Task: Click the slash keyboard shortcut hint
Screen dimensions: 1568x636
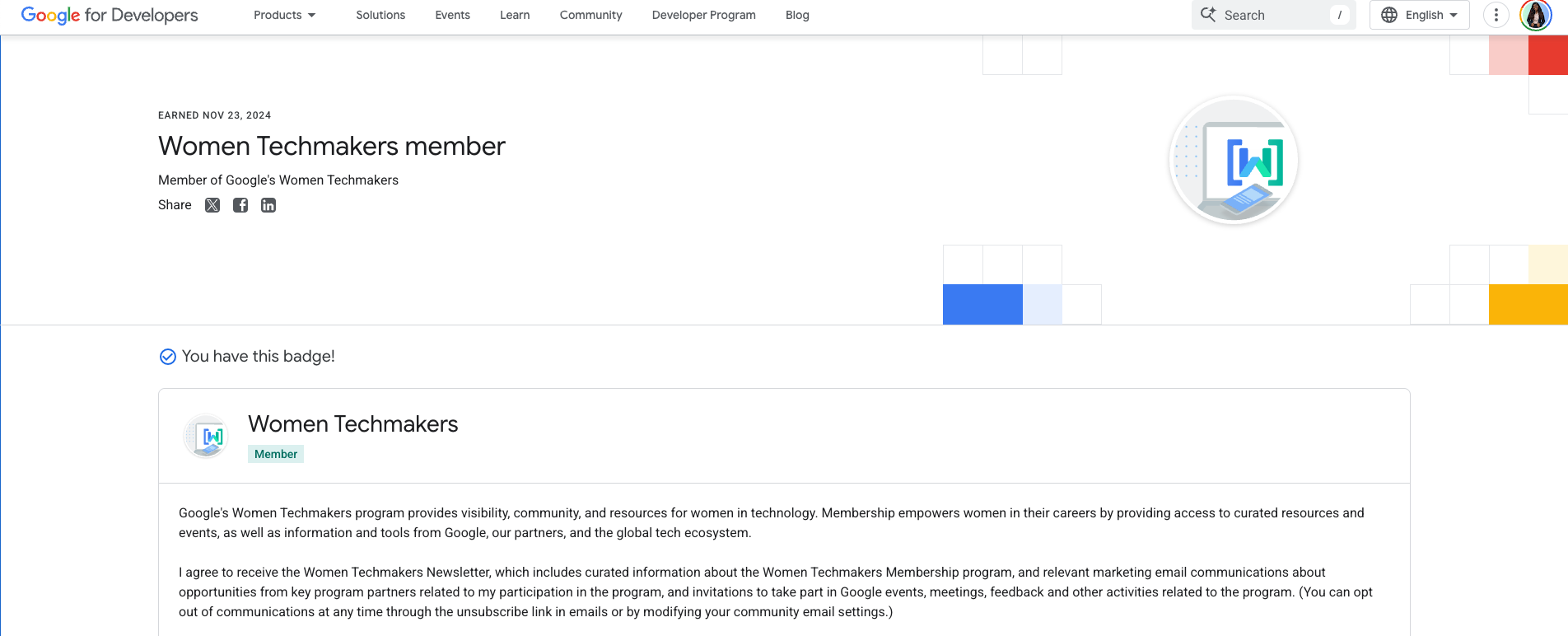Action: tap(1340, 15)
